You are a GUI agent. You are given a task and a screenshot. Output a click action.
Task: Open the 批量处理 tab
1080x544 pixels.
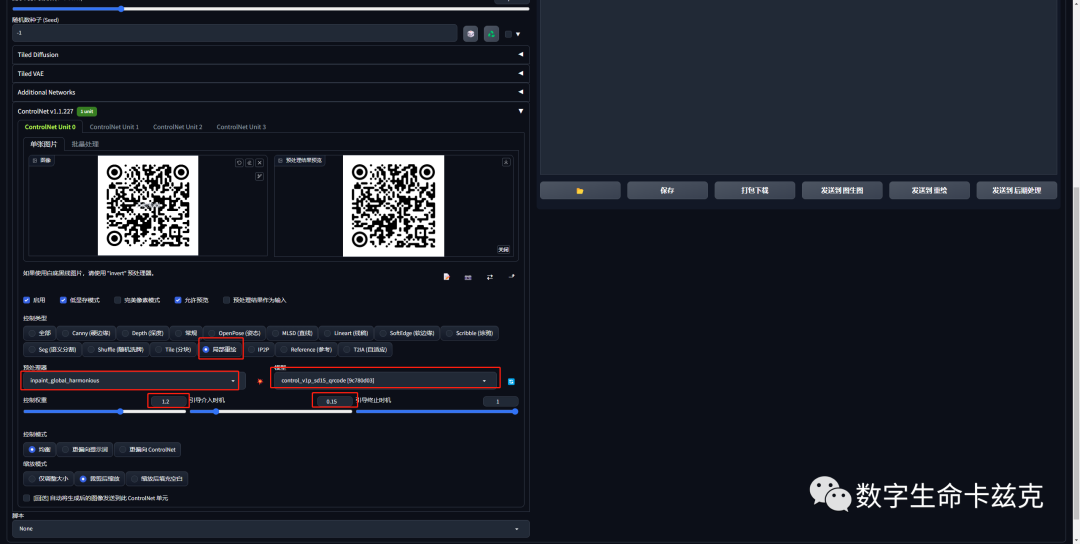[x=85, y=144]
